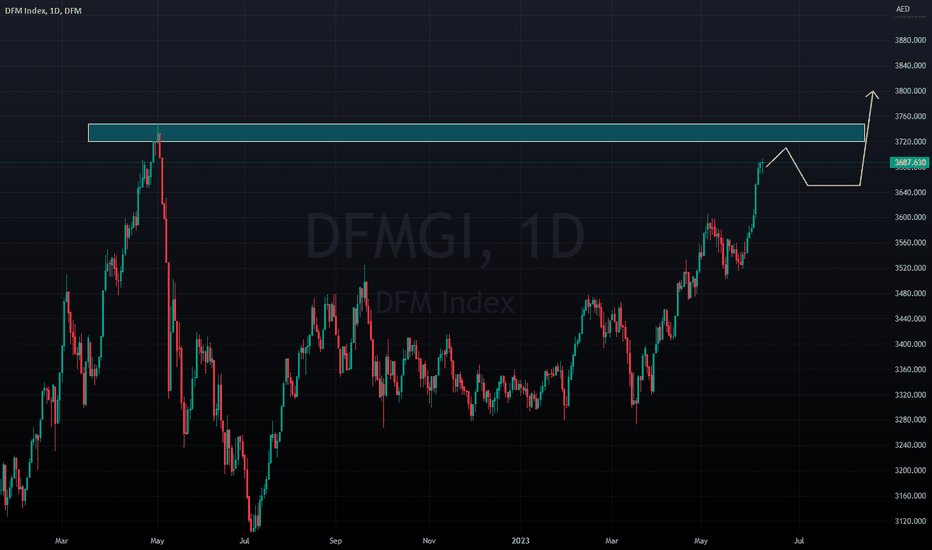Click the 3360.000 price axis label
The image size is (932, 550).
910,370
